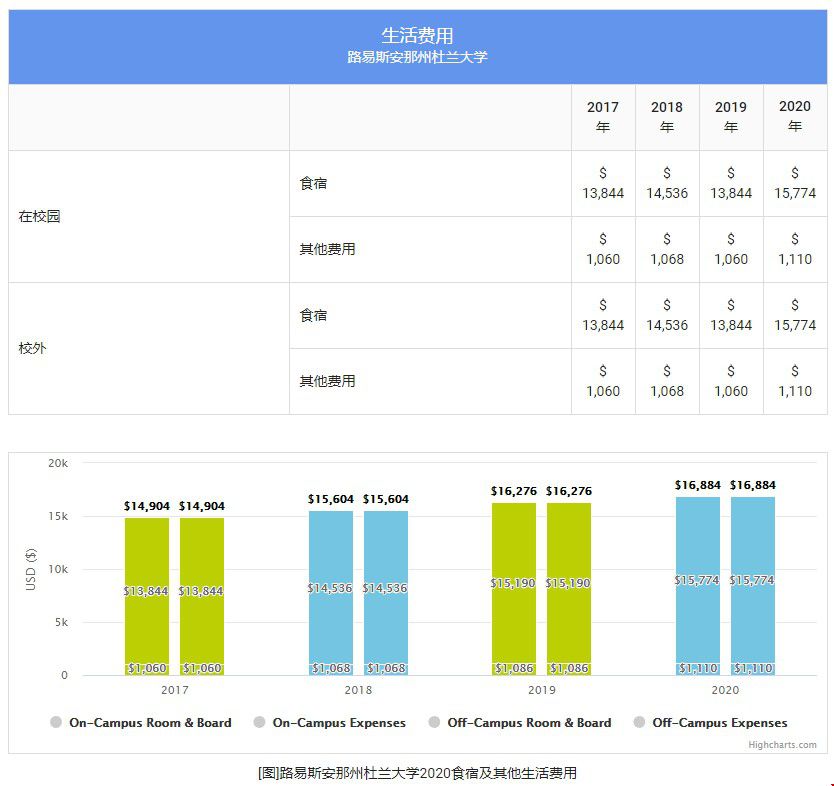Click 校外 食宿 2017 cell $13,844
834x786 pixels.
coord(603,315)
